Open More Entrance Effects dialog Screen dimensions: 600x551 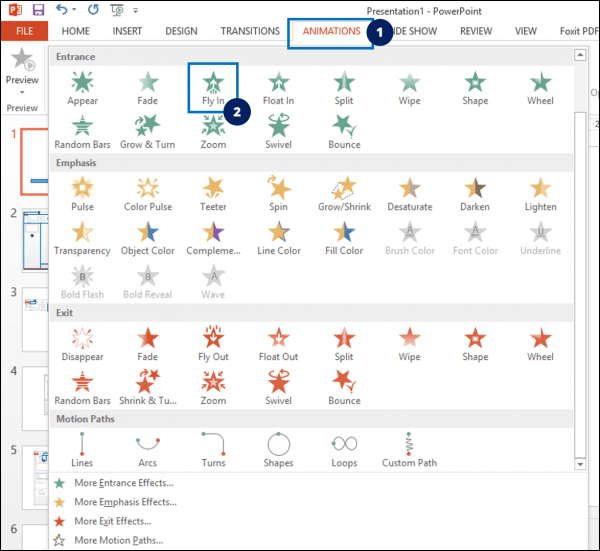(x=124, y=483)
